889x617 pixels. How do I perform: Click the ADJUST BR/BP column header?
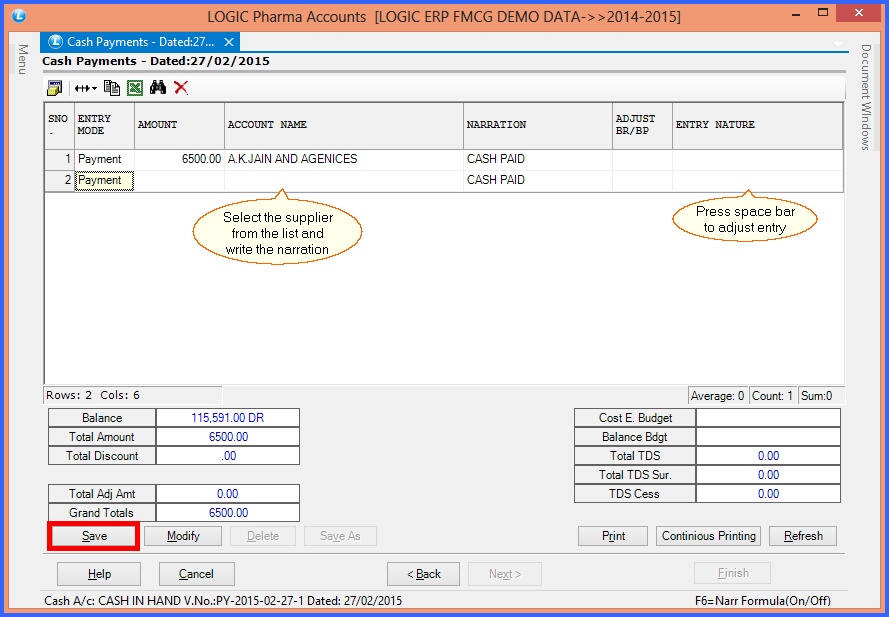642,125
